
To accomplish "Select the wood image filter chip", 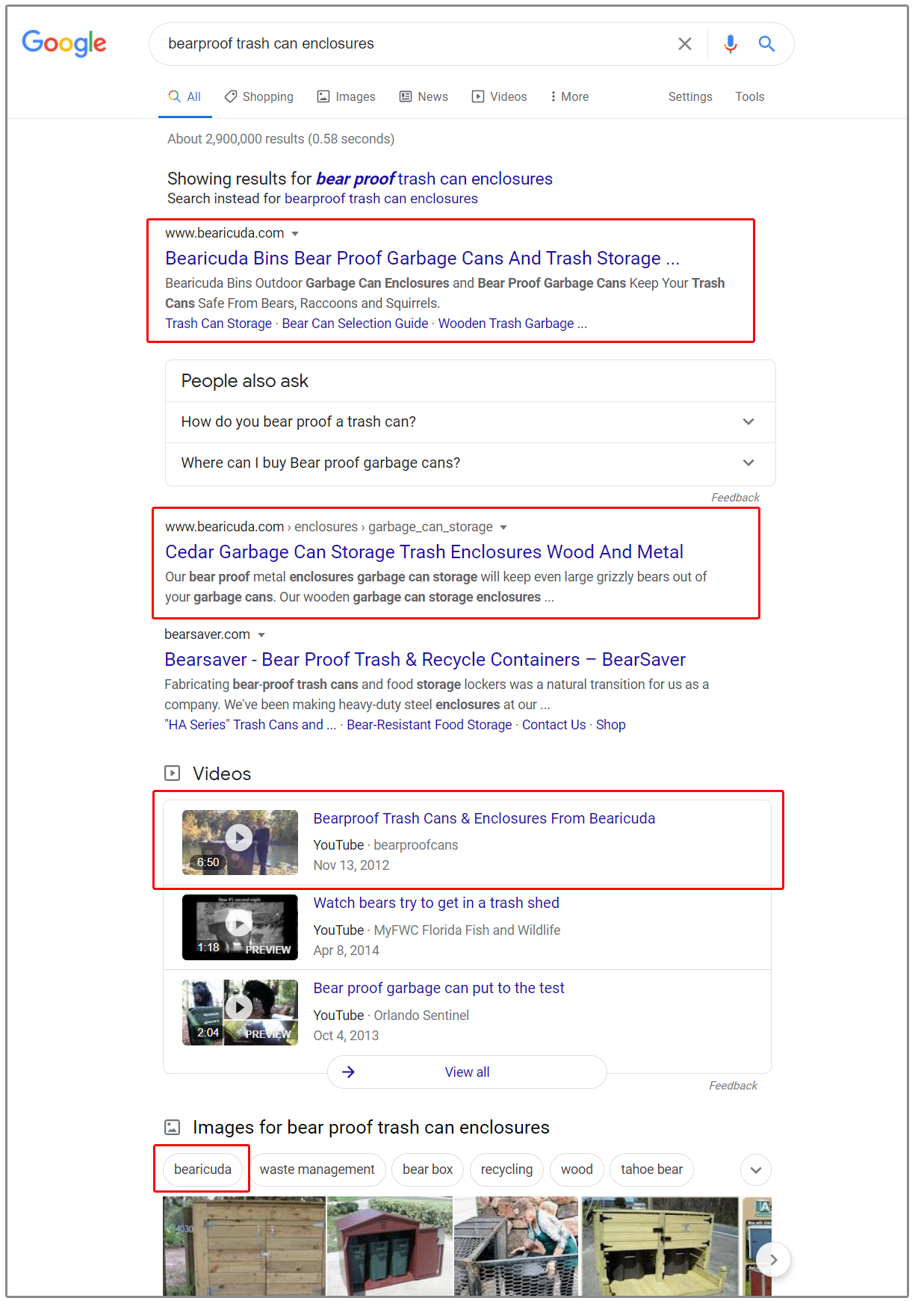I will click(x=577, y=1169).
